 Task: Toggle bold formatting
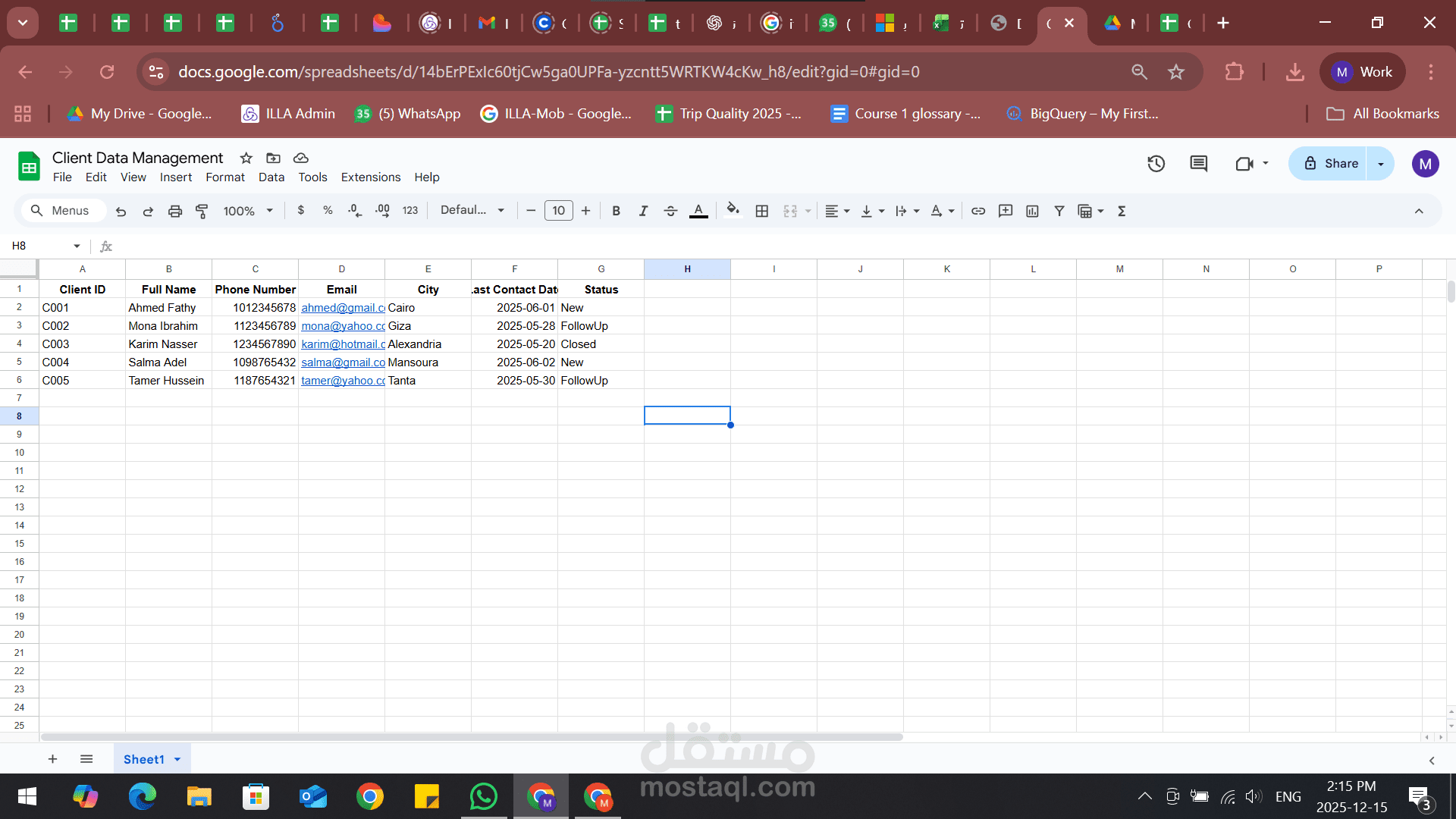click(616, 211)
